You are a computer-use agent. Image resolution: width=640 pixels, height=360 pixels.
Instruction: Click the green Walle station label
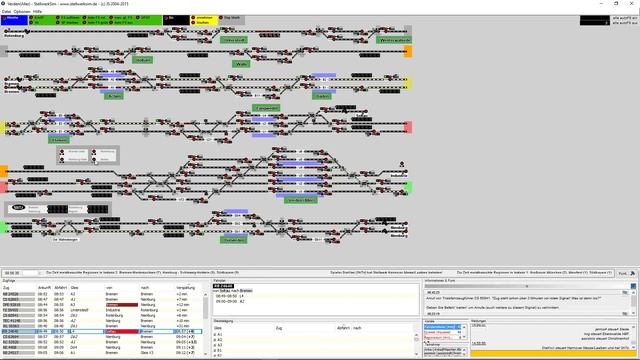click(x=241, y=64)
